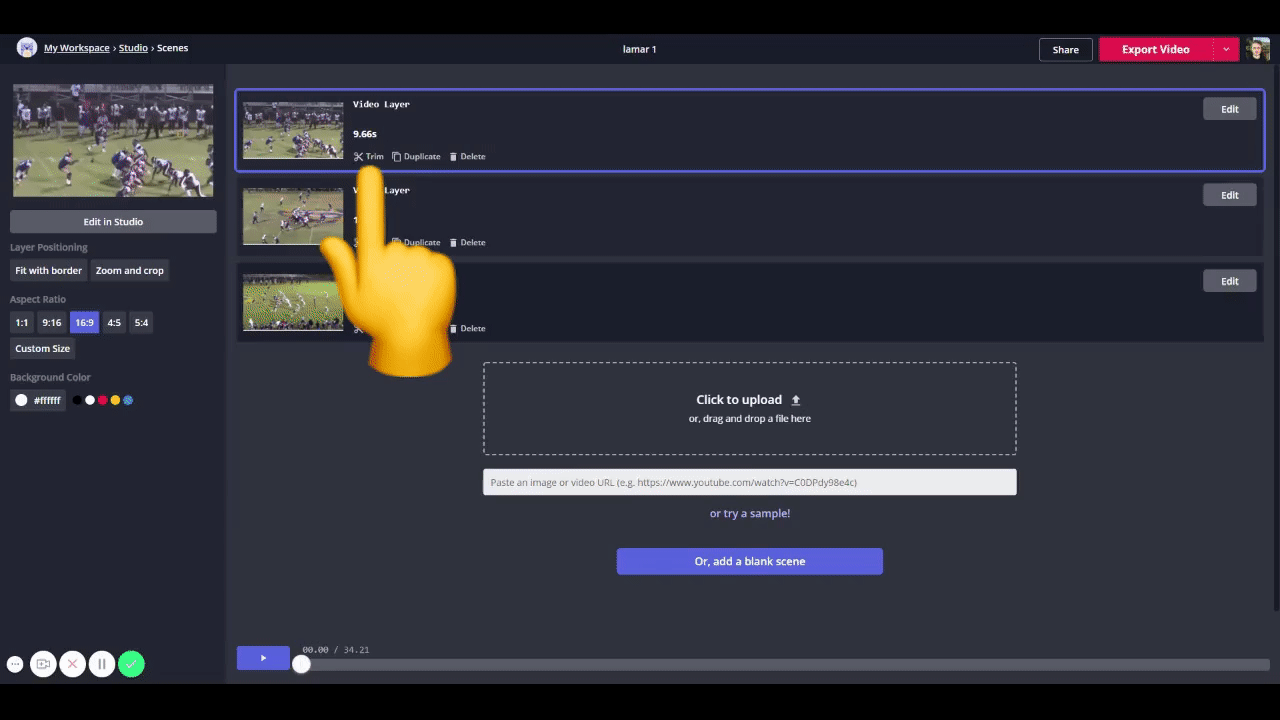Go to Studio breadcrumb
The width and height of the screenshot is (1280, 720).
point(133,48)
